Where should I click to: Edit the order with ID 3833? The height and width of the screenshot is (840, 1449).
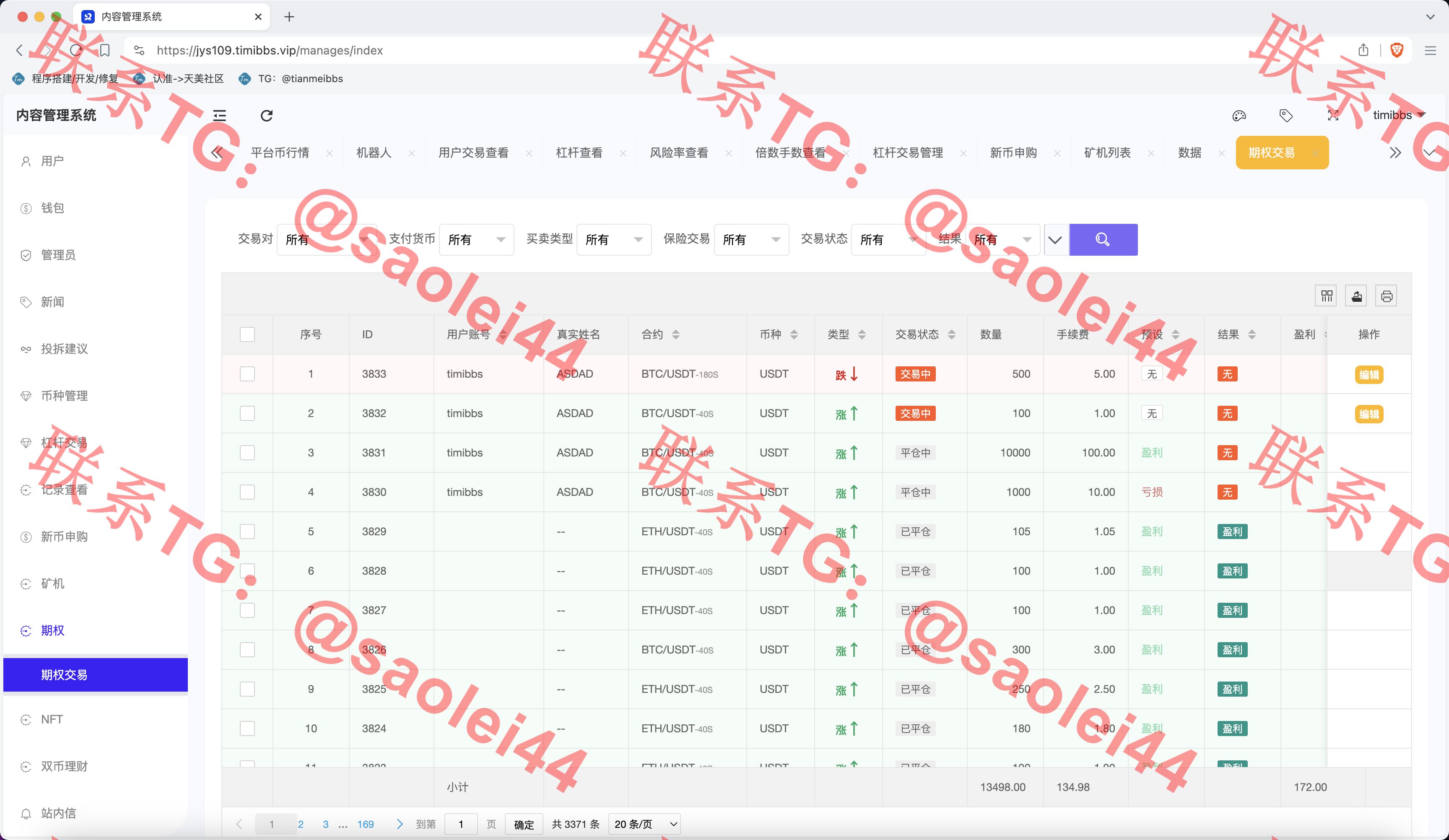pyautogui.click(x=1369, y=374)
